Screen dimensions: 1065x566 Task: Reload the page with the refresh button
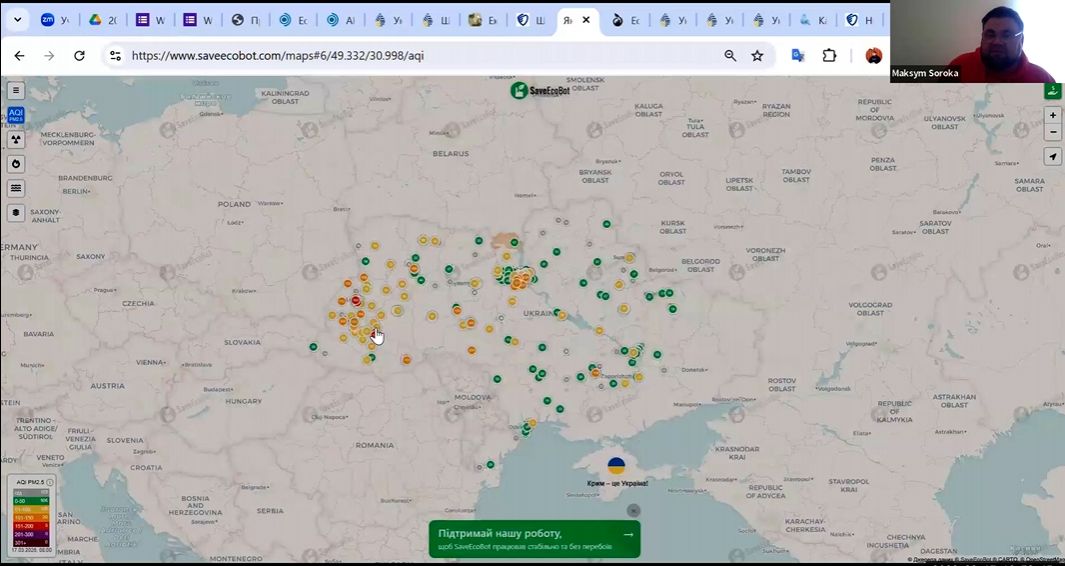click(x=80, y=56)
